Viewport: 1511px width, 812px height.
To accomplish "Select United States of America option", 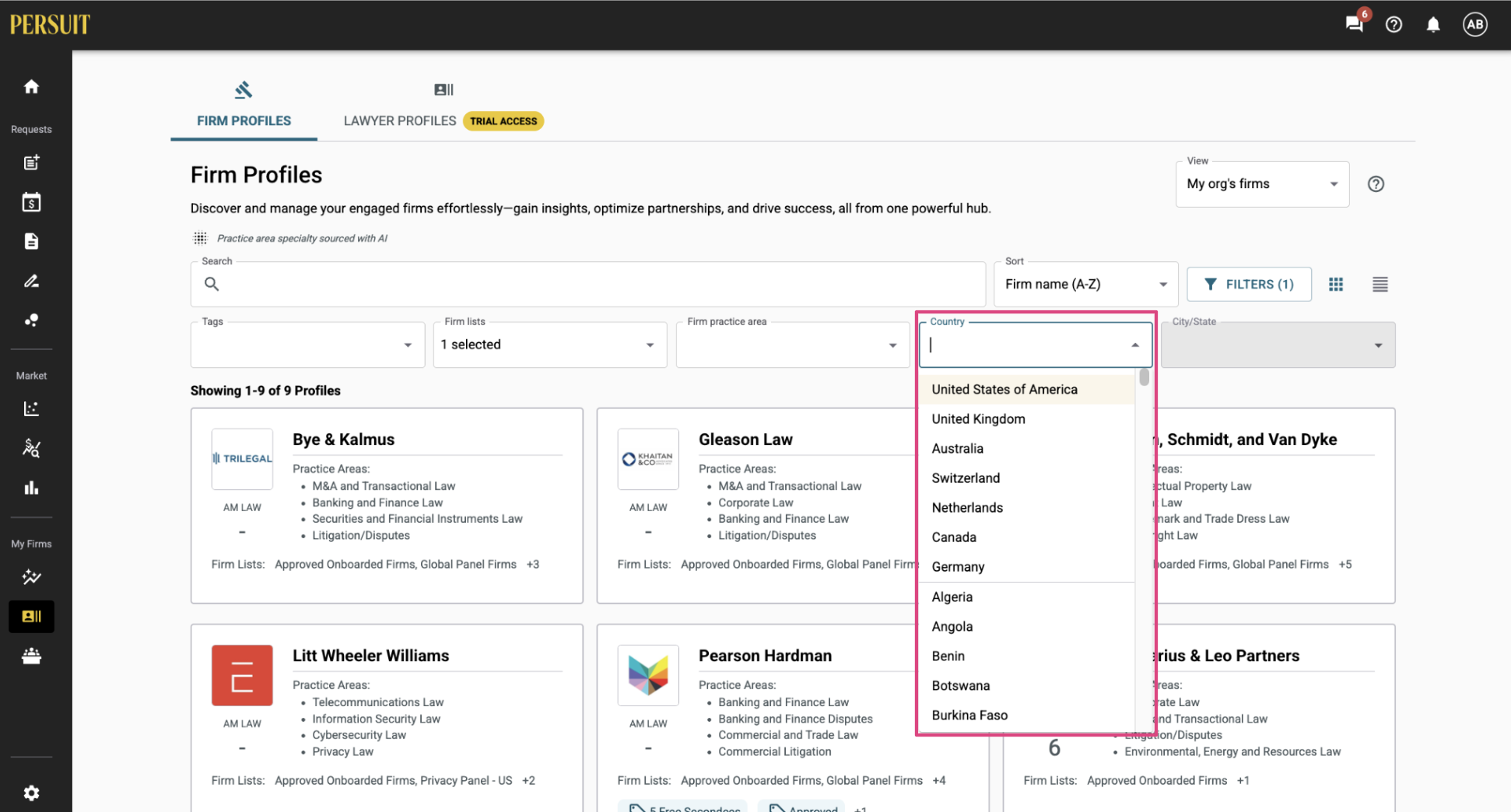I will pyautogui.click(x=1026, y=390).
